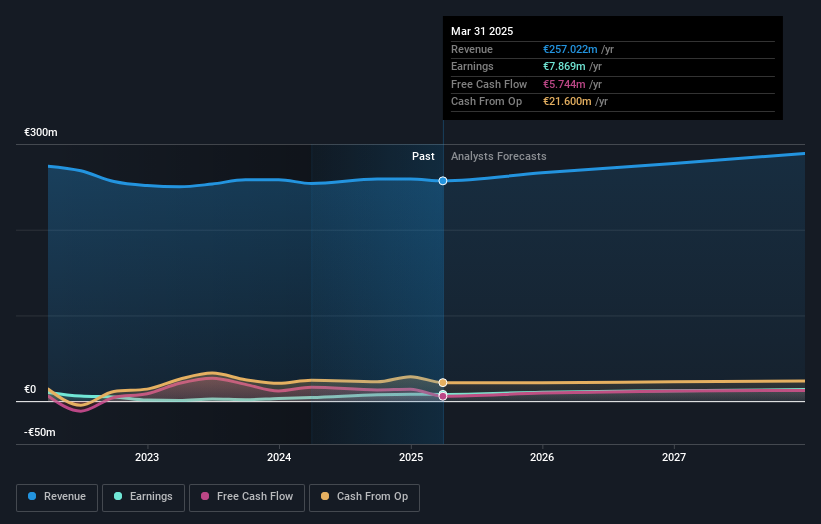
Task: Click the Cash From Op orange data point
Action: [443, 383]
